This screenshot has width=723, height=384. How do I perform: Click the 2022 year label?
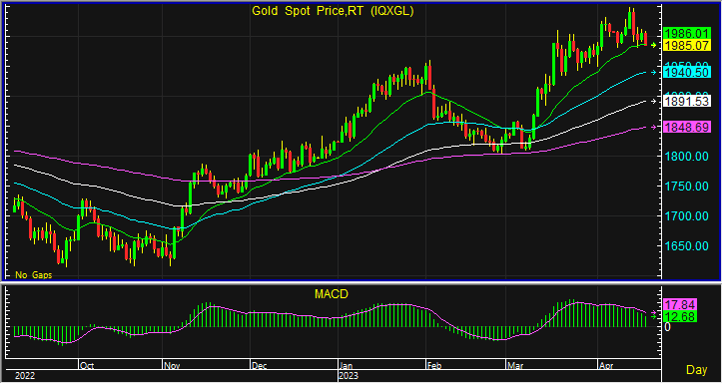(x=24, y=376)
